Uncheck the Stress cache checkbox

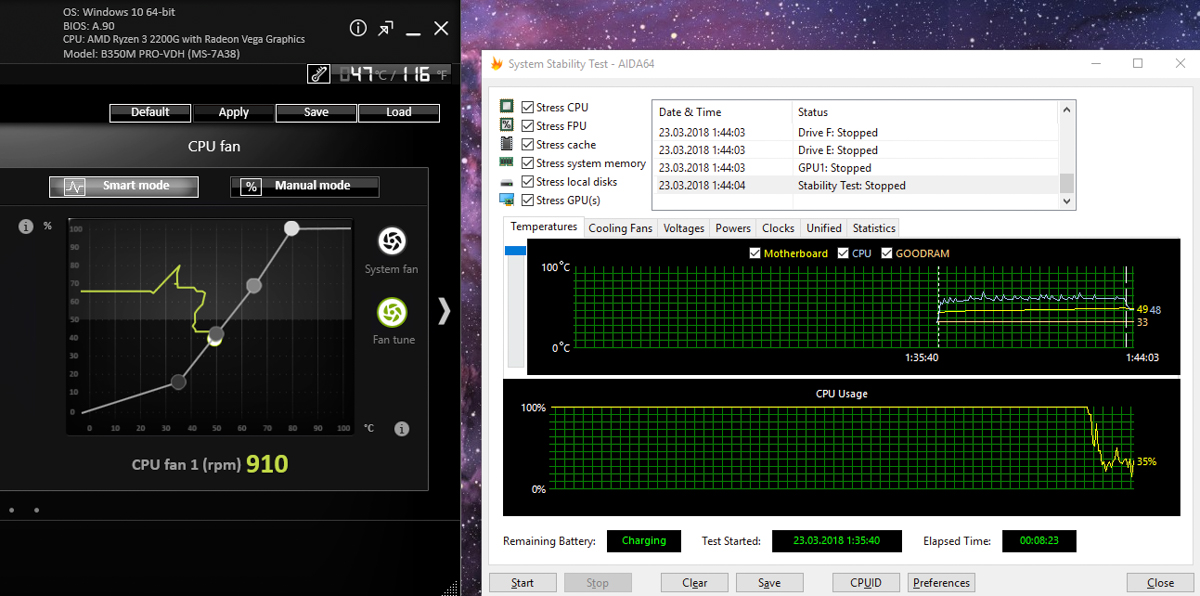coord(527,144)
